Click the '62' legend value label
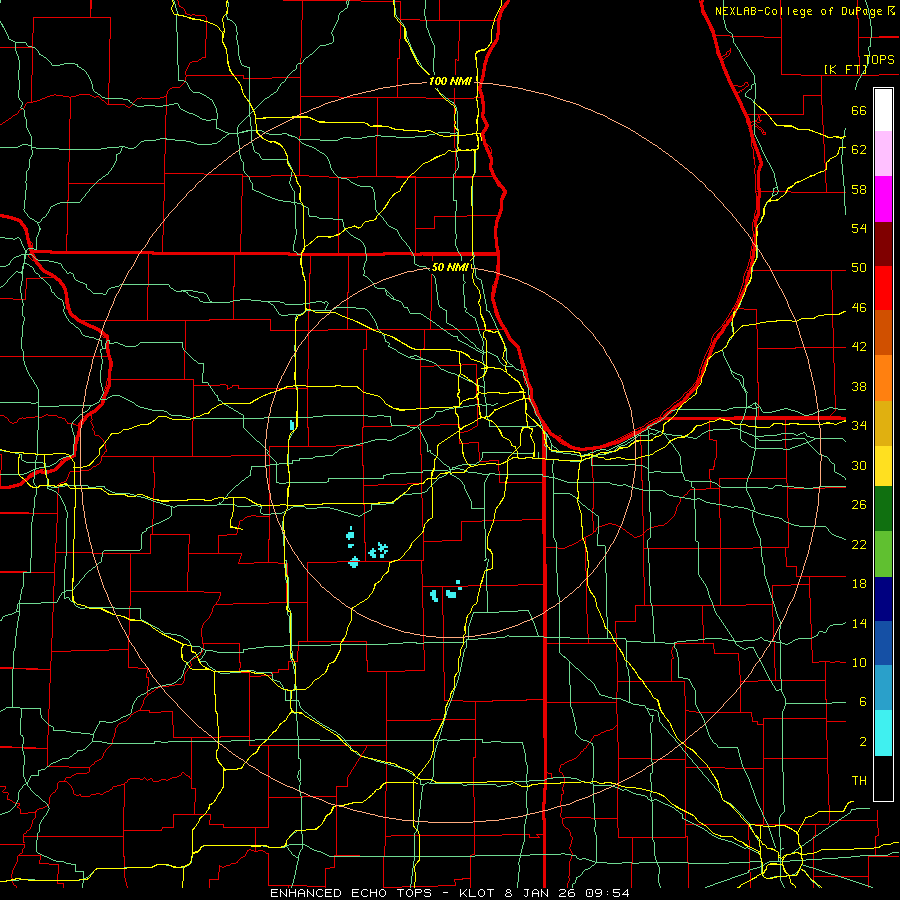The width and height of the screenshot is (900, 900). [x=859, y=149]
